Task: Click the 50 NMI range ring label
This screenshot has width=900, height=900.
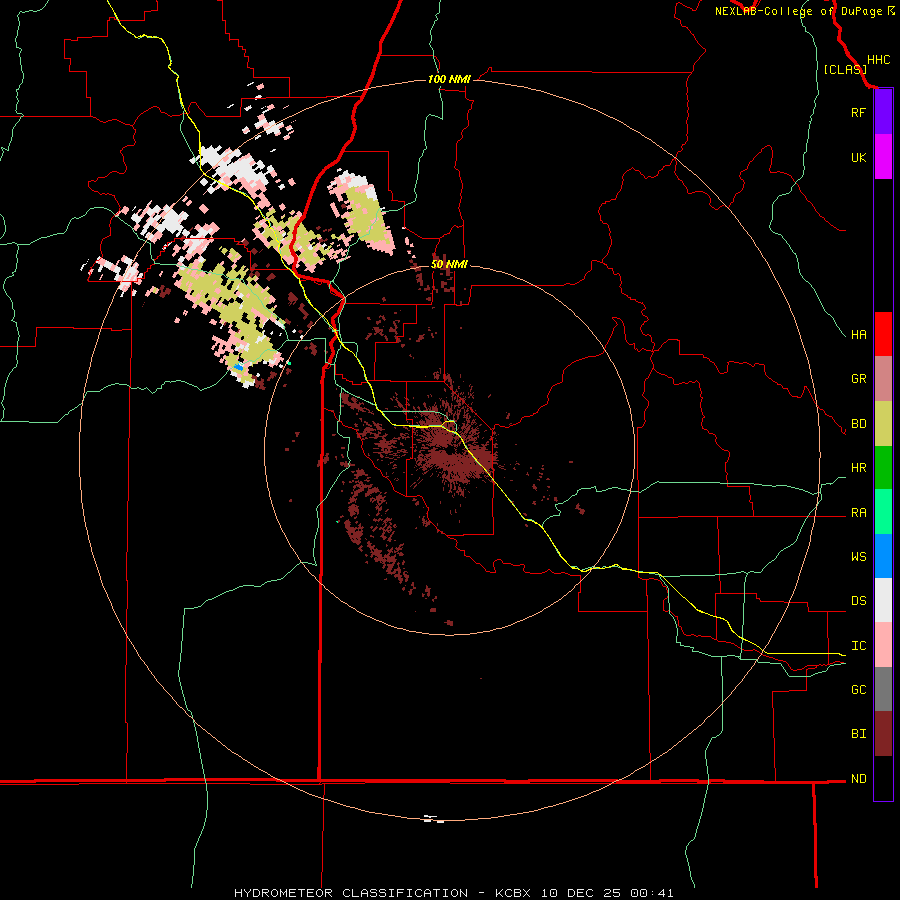Action: 449,264
